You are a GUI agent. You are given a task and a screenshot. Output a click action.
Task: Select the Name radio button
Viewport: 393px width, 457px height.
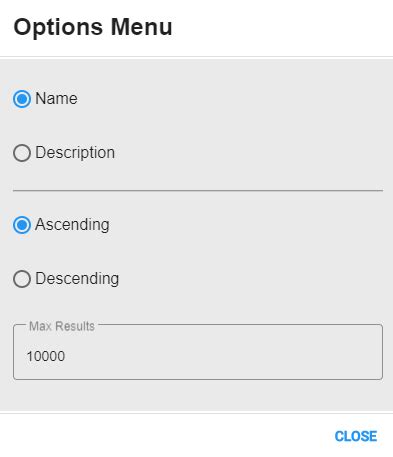pos(22,99)
